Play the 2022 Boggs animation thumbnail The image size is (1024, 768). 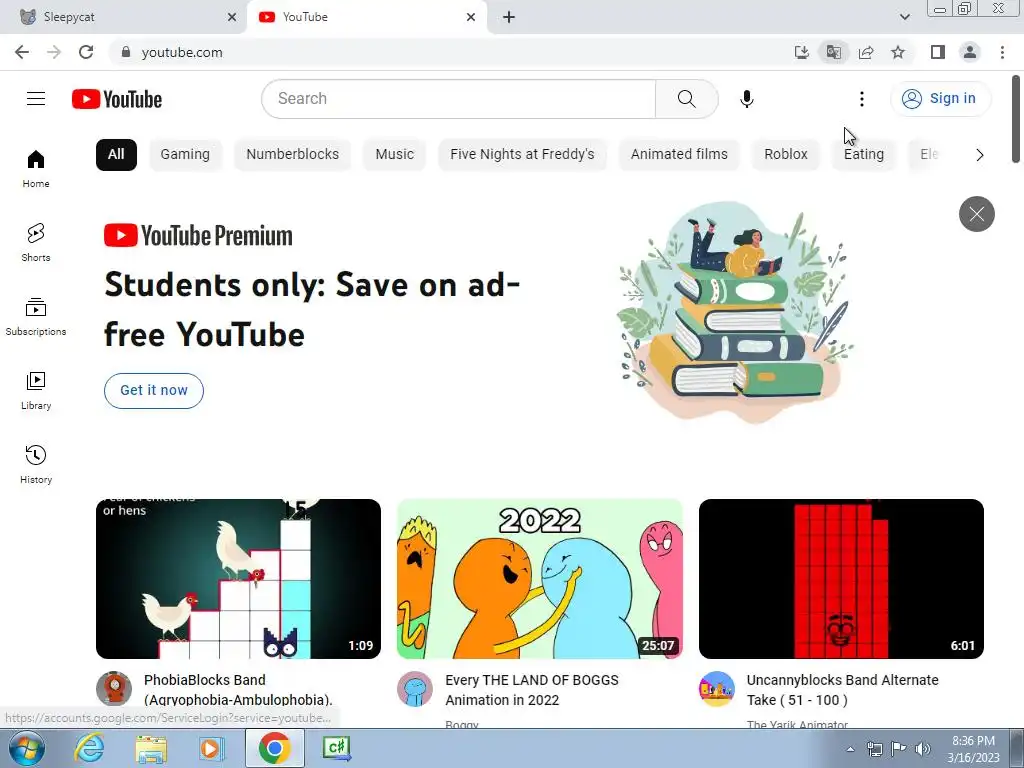(540, 579)
